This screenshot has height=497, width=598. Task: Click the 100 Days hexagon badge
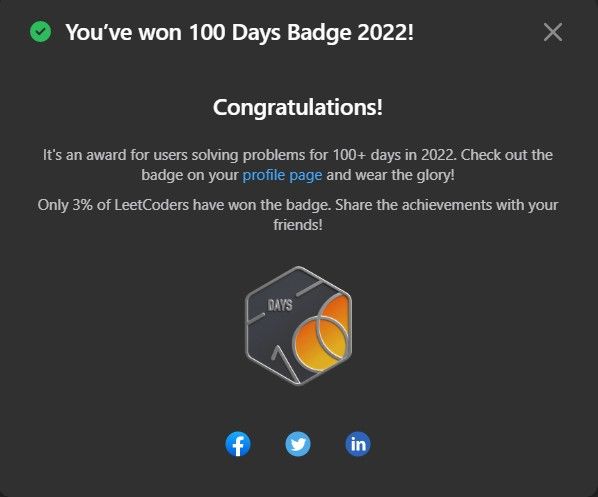pyautogui.click(x=298, y=326)
